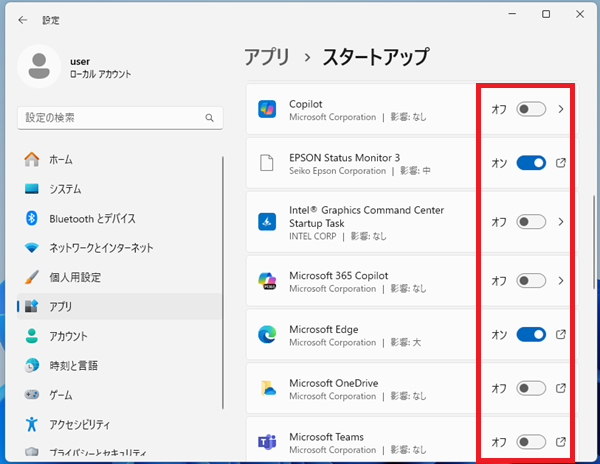Click EPSON Status Monitor file icon
The width and height of the screenshot is (600, 464).
[267, 163]
